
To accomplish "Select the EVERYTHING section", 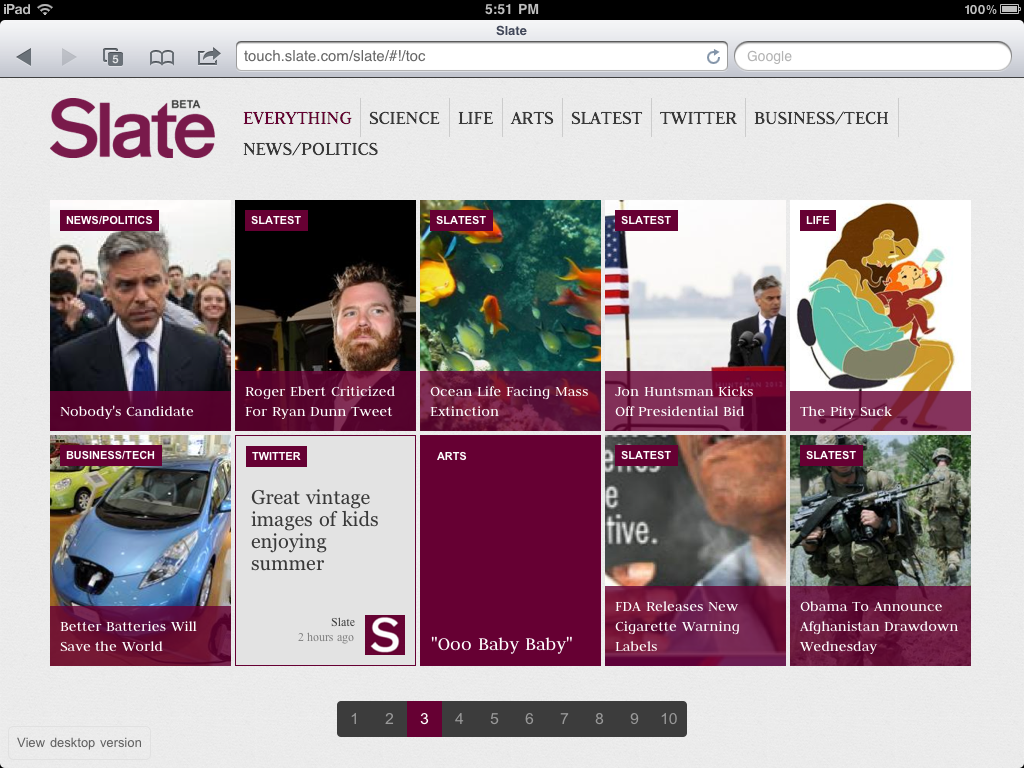I will (x=297, y=118).
